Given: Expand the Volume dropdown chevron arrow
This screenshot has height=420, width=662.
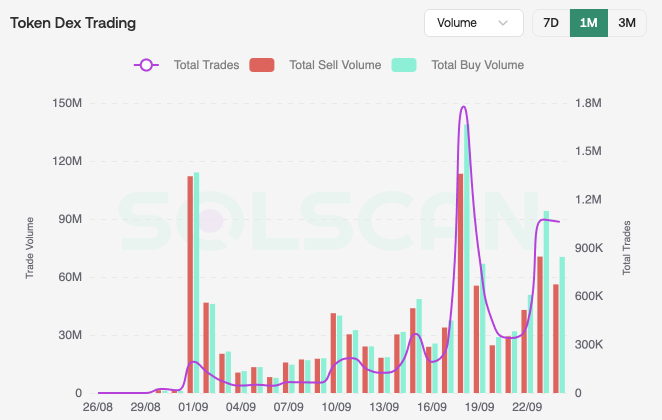Looking at the screenshot, I should click(x=503, y=23).
